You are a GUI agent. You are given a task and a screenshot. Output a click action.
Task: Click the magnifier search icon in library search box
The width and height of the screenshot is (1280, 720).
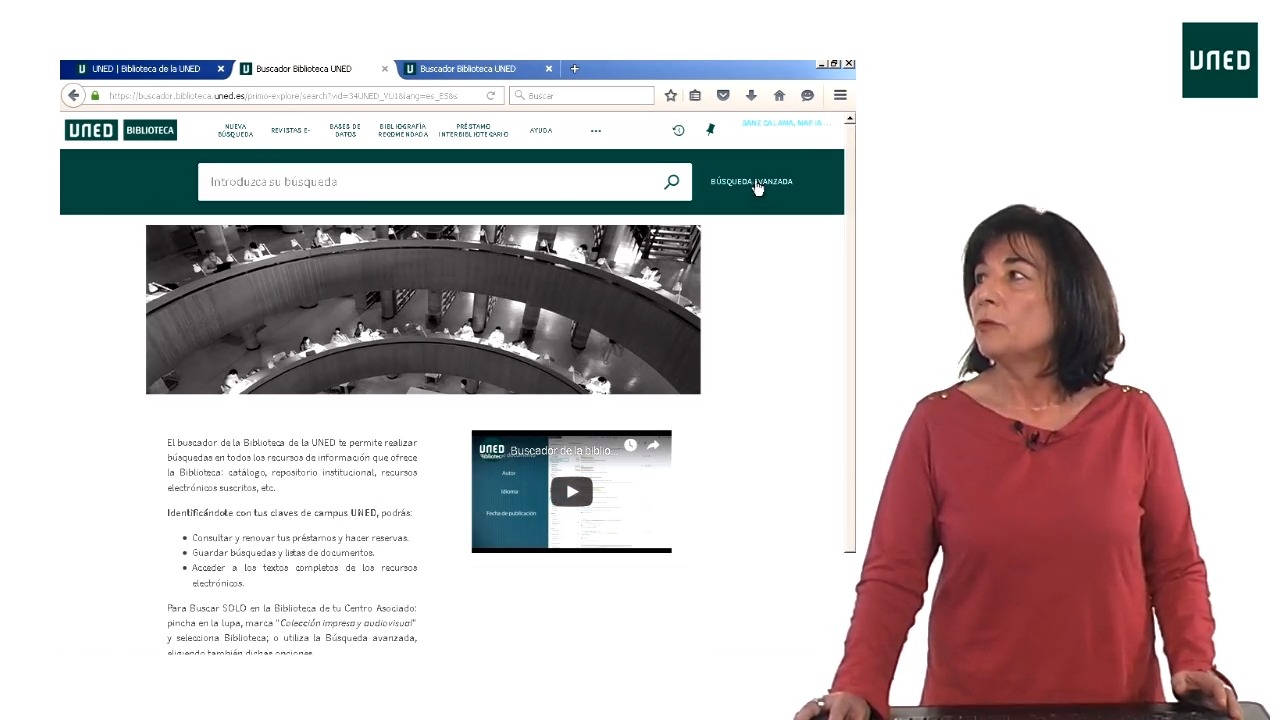tap(671, 182)
